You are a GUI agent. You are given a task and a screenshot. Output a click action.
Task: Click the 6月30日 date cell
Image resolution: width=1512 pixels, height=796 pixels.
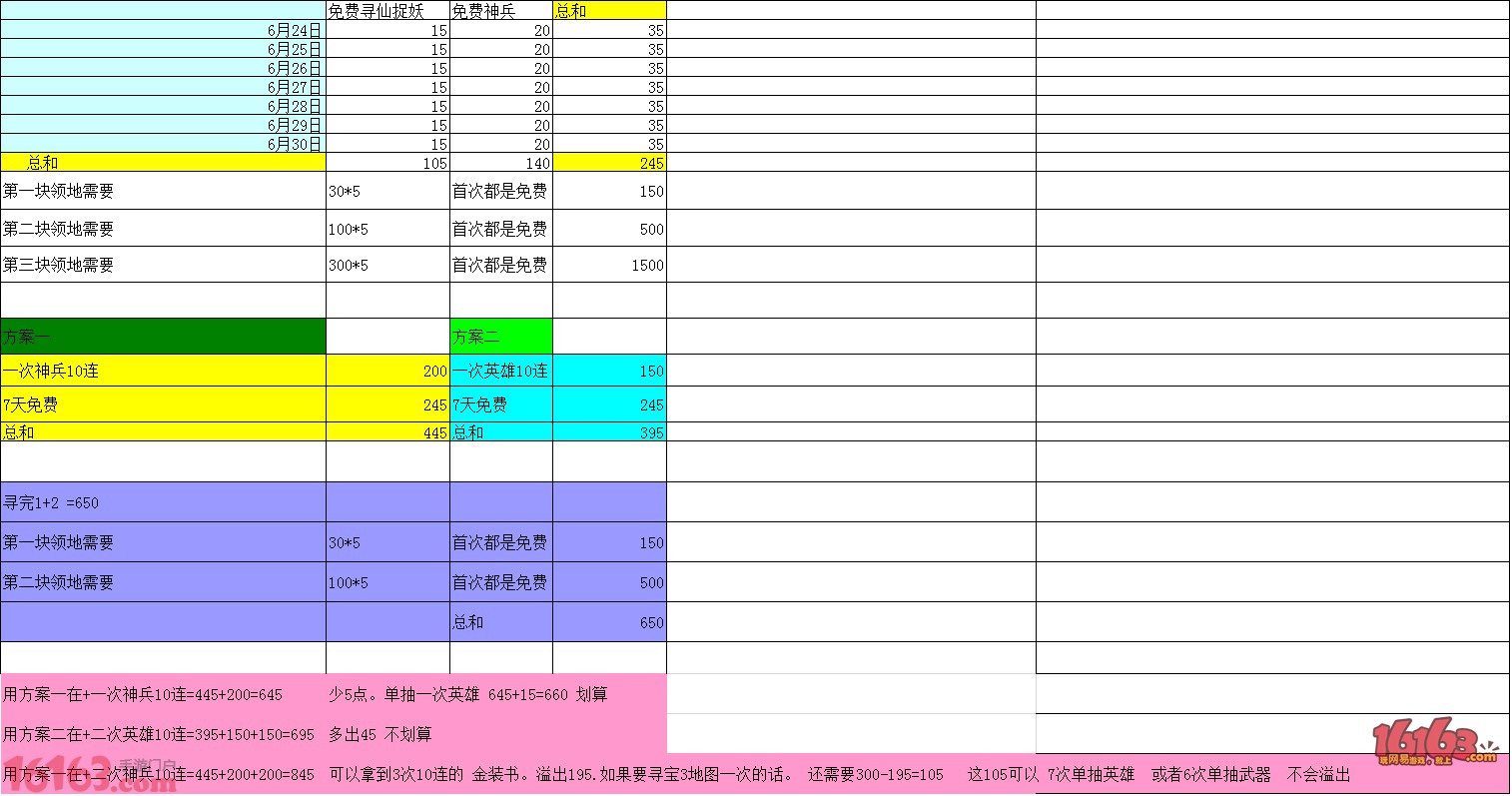pyautogui.click(x=163, y=144)
